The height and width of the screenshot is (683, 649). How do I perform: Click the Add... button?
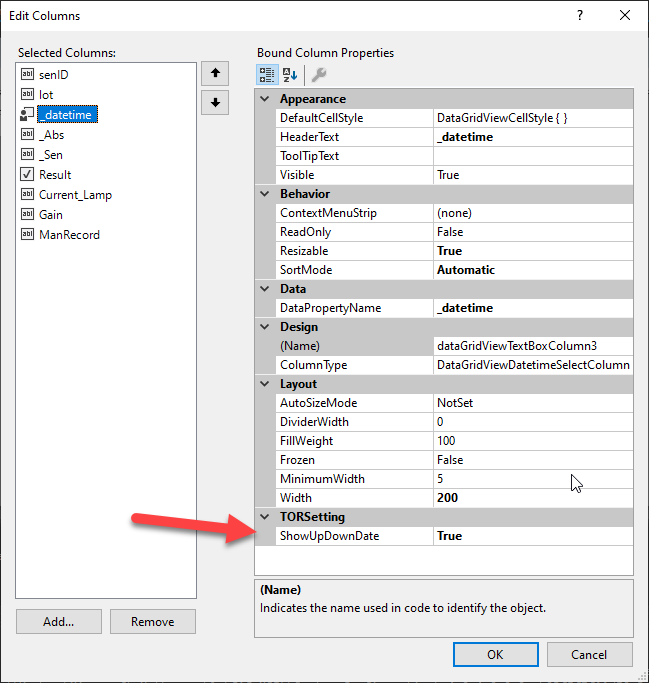pos(59,622)
